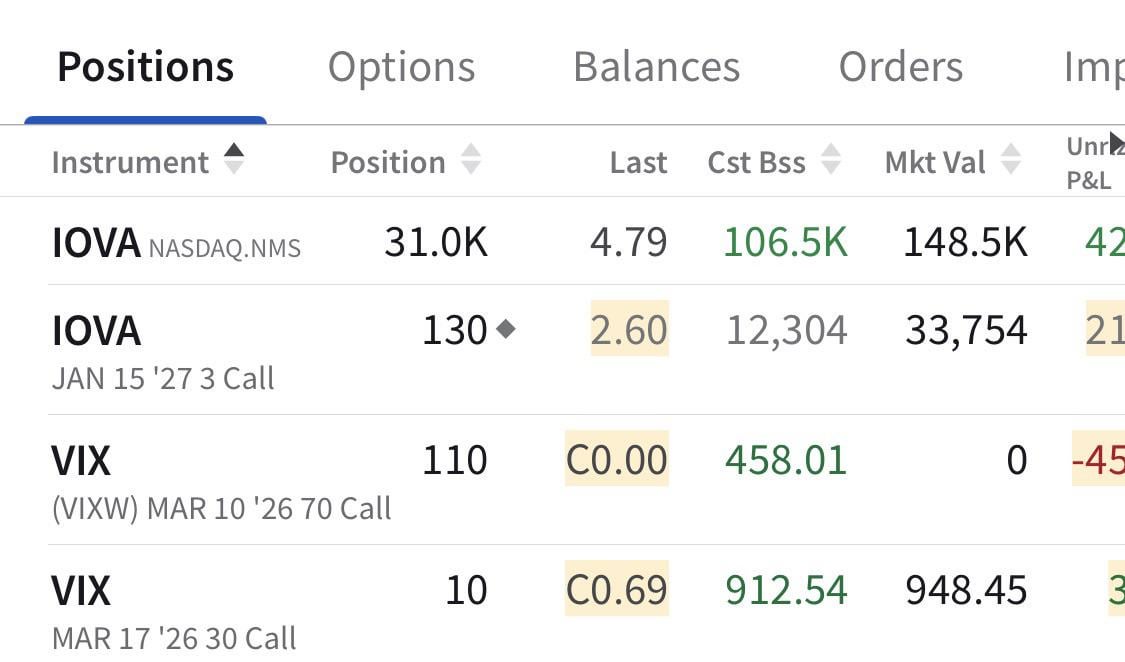Select VIX MAR 17 '26 30 Call position
The width and height of the screenshot is (1125, 662).
point(174,610)
